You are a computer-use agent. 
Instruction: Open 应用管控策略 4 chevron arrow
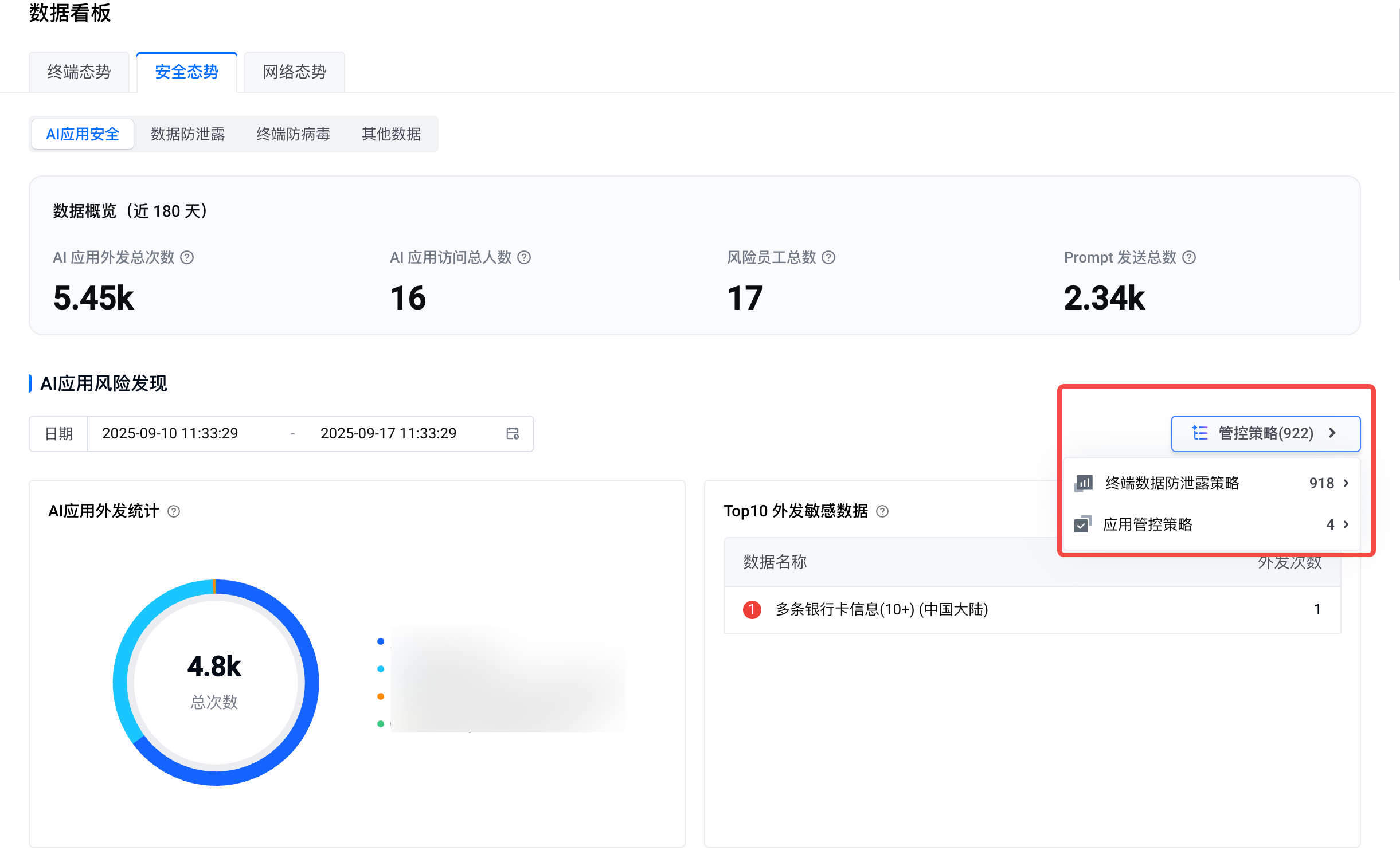click(x=1346, y=524)
